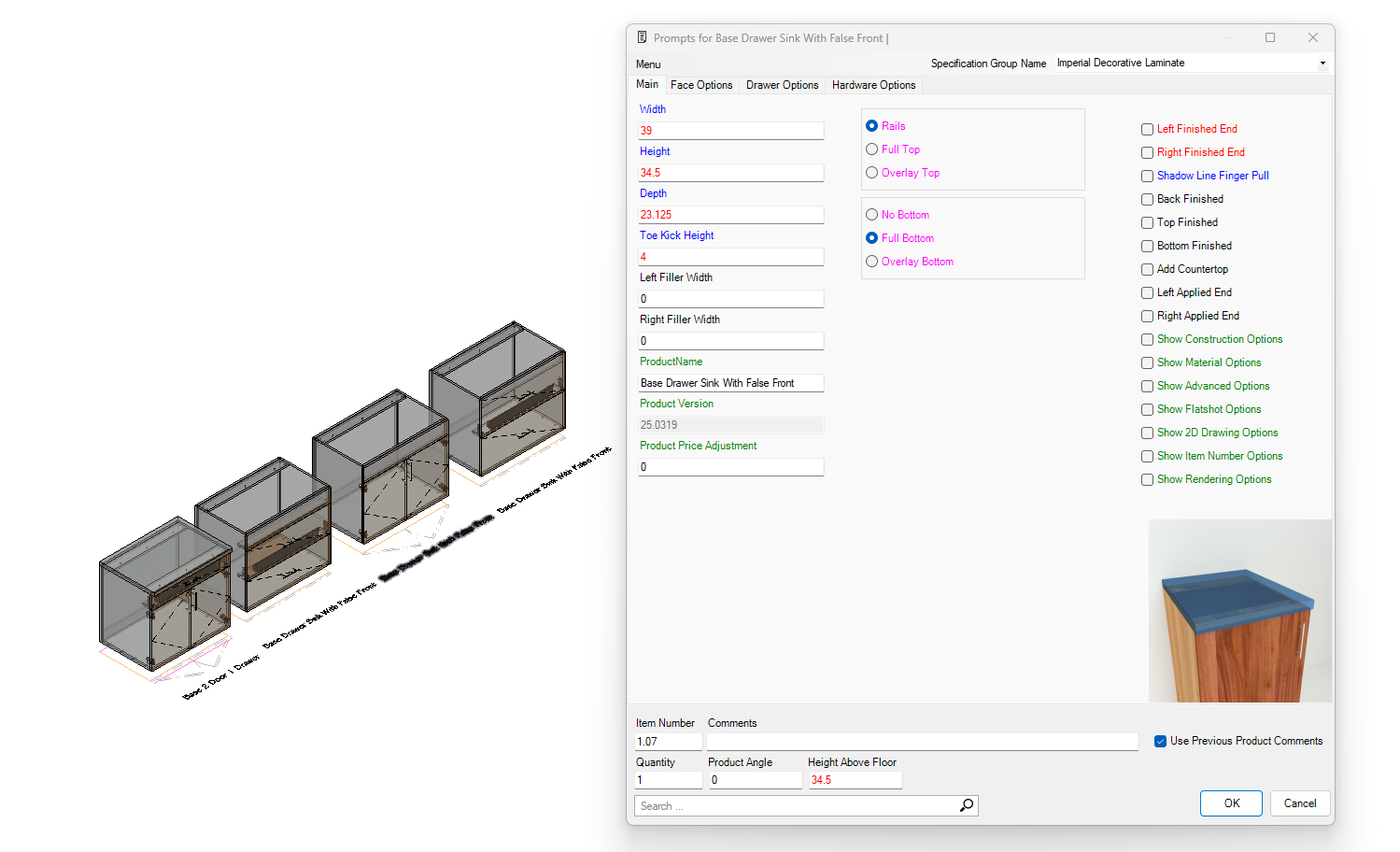Select the Full Top radio button
The height and width of the screenshot is (852, 1400).
point(871,149)
